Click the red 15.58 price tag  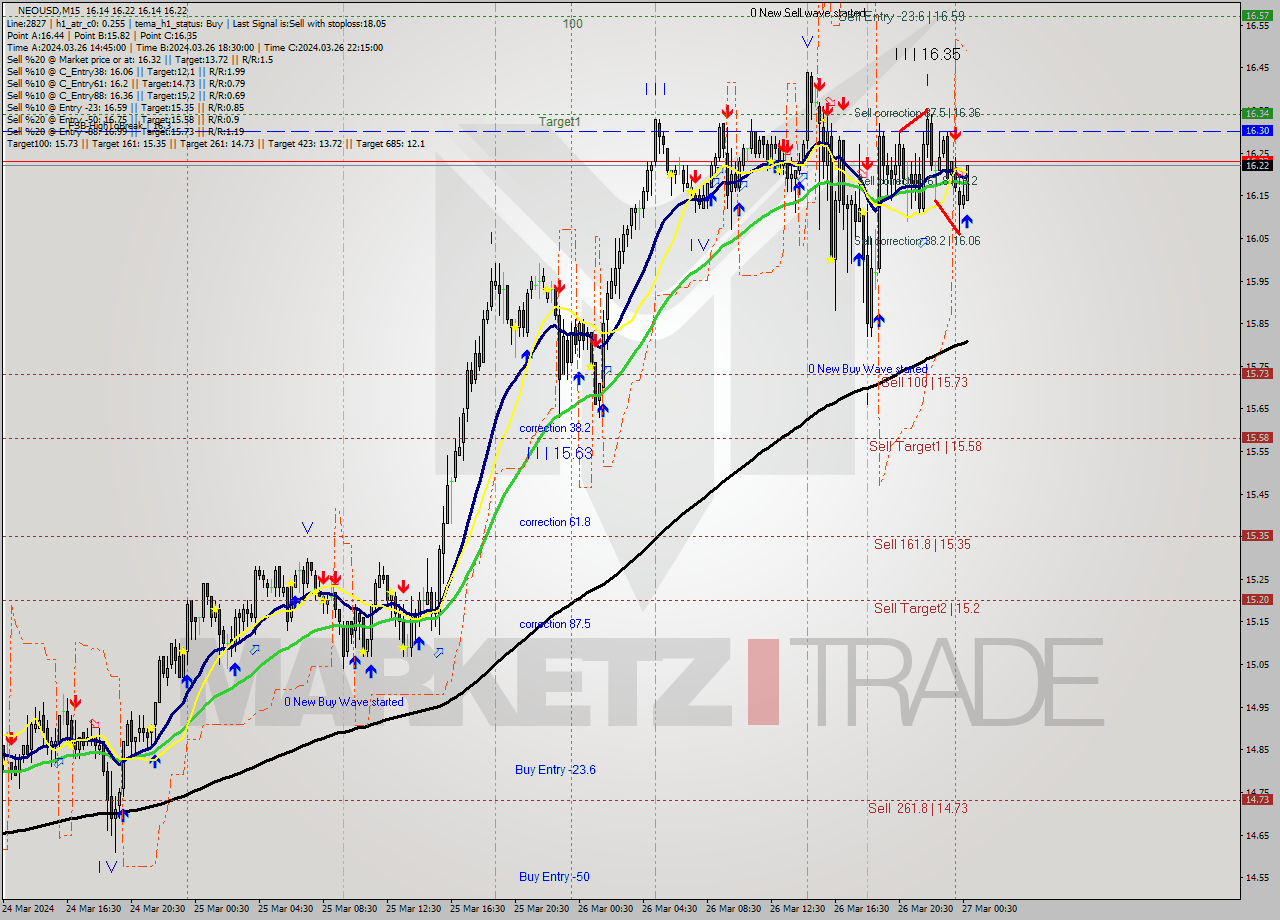tap(1256, 438)
